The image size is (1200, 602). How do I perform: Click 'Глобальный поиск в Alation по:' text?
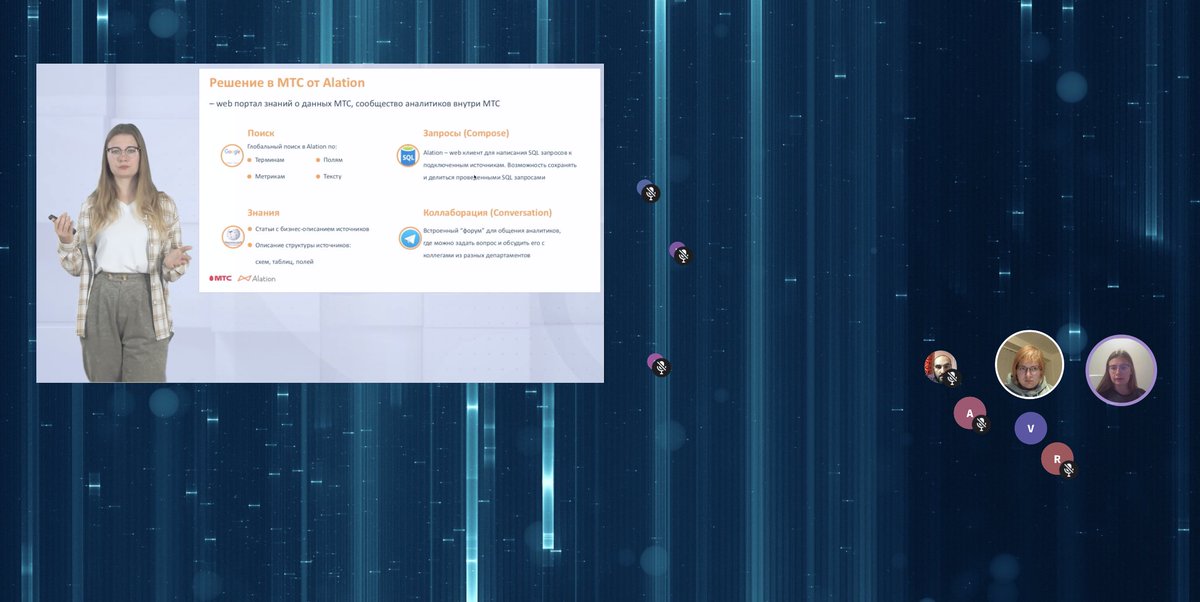[x=292, y=146]
